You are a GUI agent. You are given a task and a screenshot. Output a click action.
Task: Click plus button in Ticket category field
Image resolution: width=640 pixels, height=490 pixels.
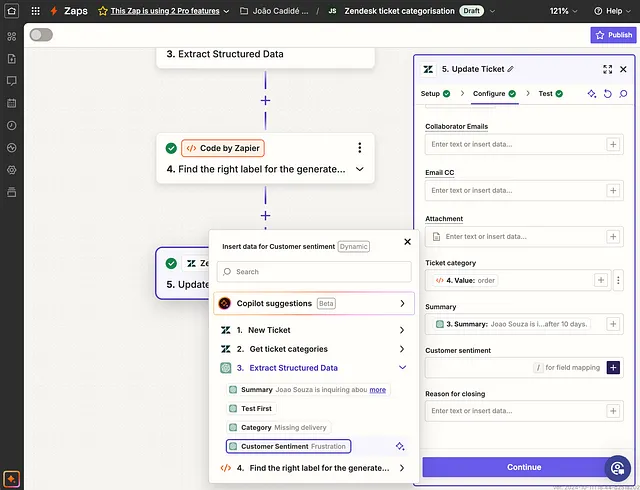601,280
